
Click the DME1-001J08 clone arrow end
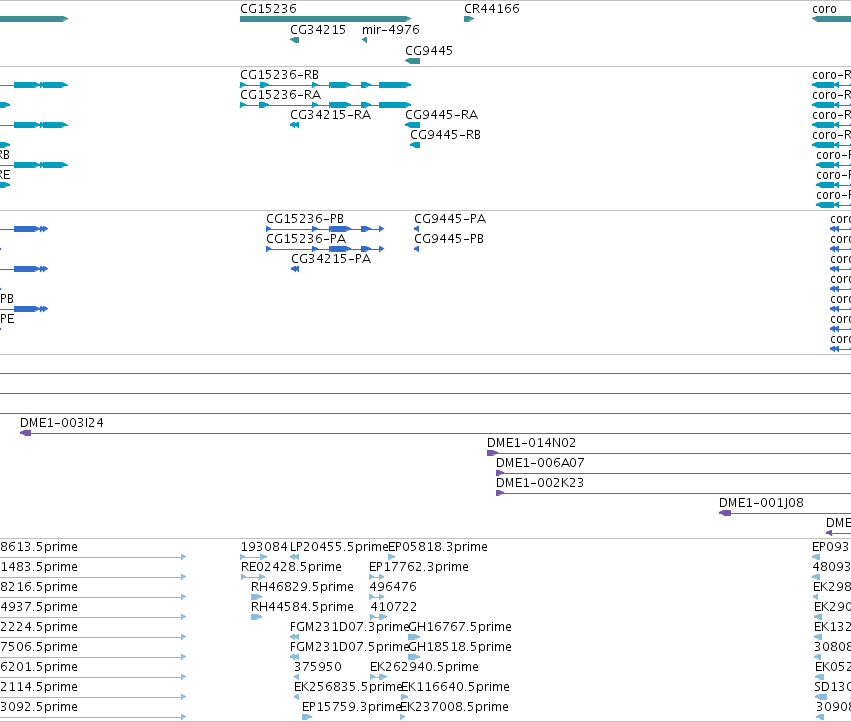coord(725,514)
